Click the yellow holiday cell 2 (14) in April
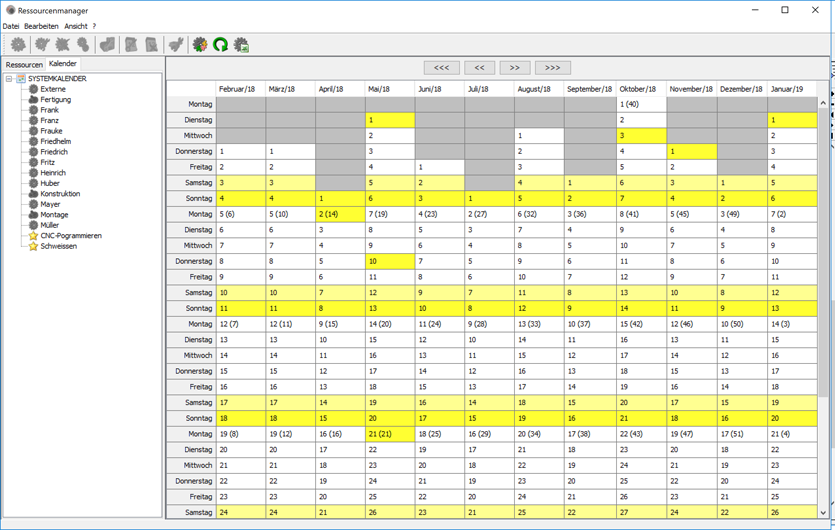 tap(340, 214)
